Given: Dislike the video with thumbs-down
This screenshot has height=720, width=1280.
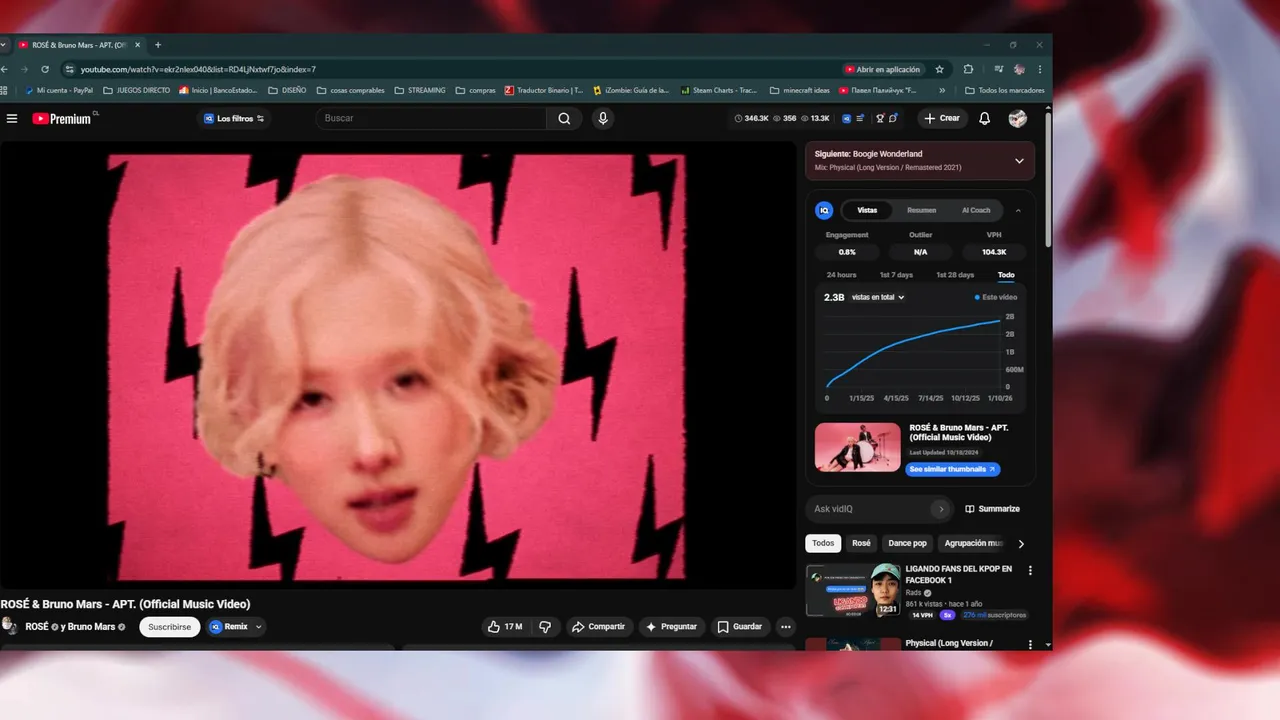Looking at the screenshot, I should point(545,627).
